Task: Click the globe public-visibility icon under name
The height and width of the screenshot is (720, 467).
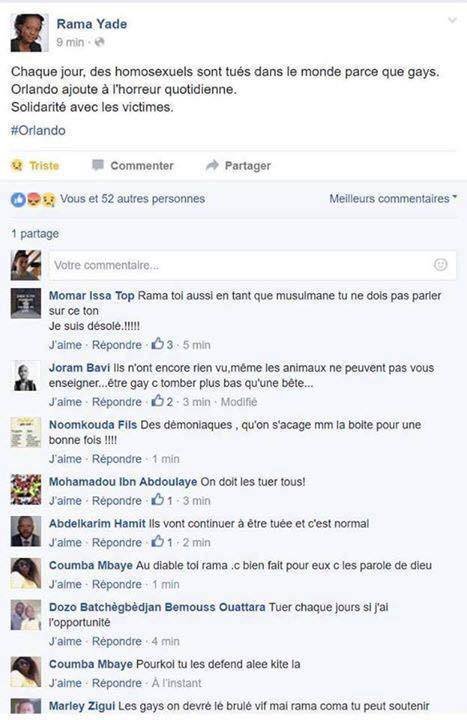Action: pos(99,42)
